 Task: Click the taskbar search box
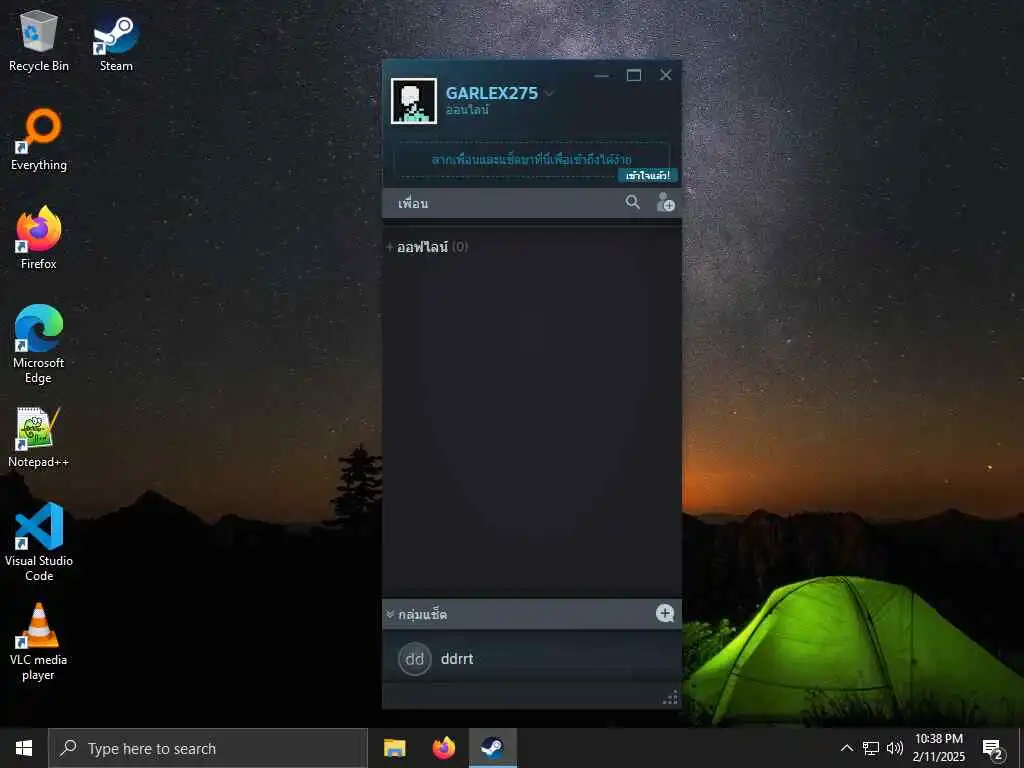point(208,748)
